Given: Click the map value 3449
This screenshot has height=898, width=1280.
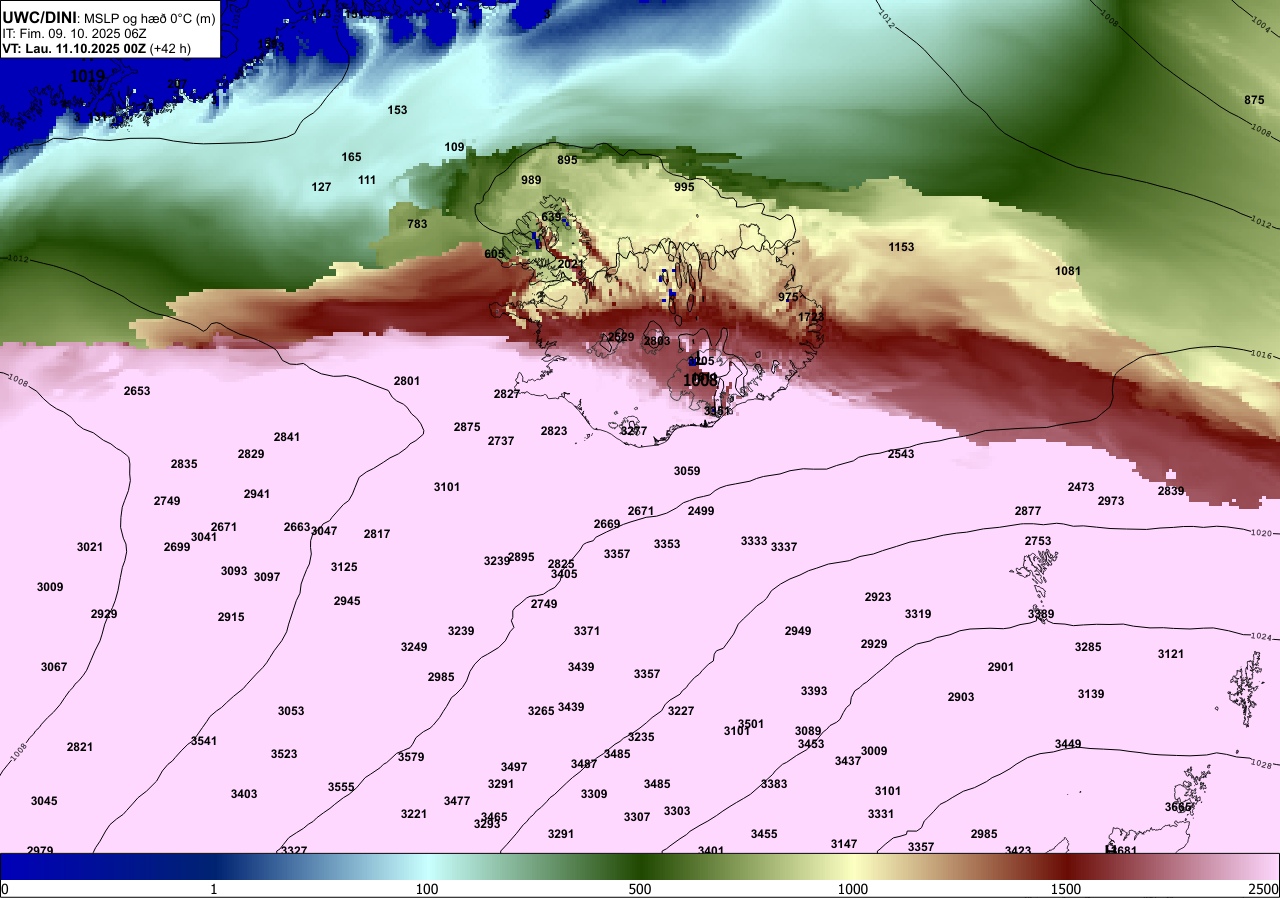Looking at the screenshot, I should (1068, 744).
